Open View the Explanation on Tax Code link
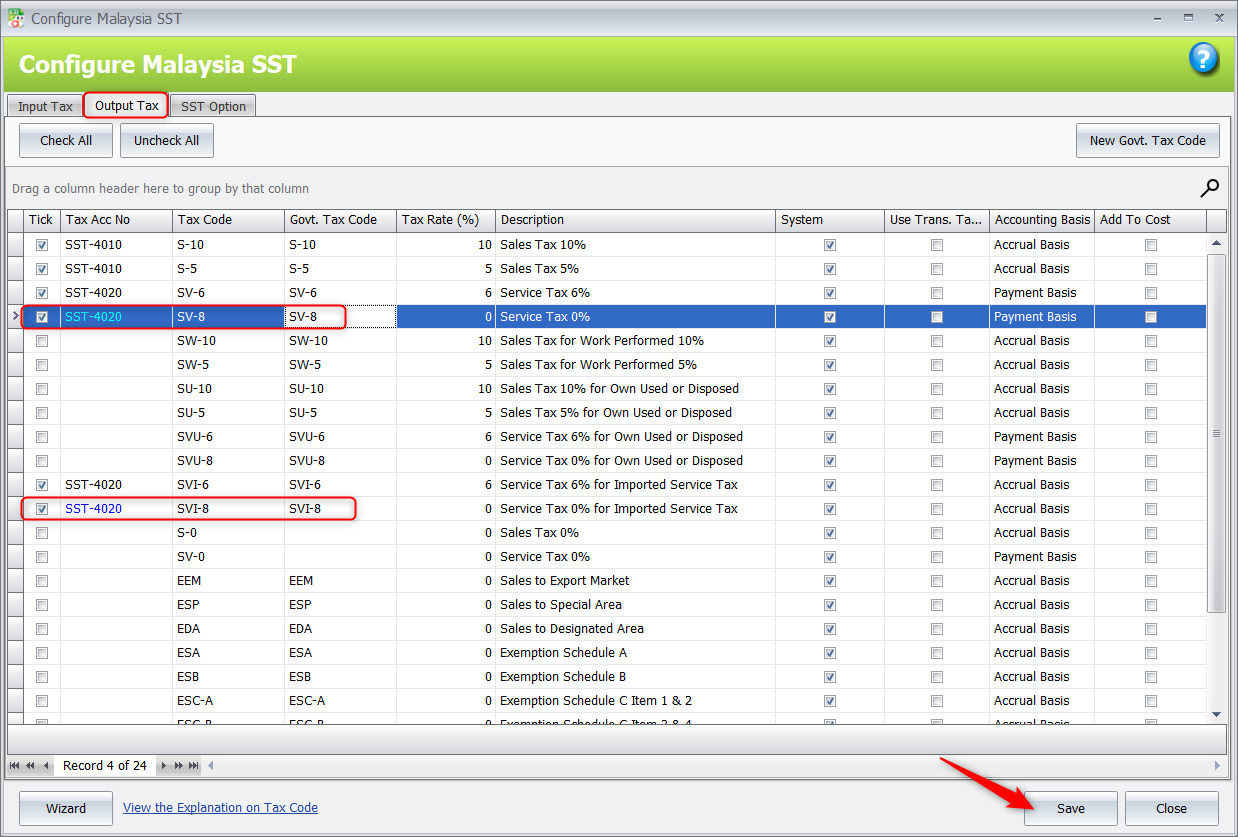Viewport: 1238px width, 837px height. 220,808
